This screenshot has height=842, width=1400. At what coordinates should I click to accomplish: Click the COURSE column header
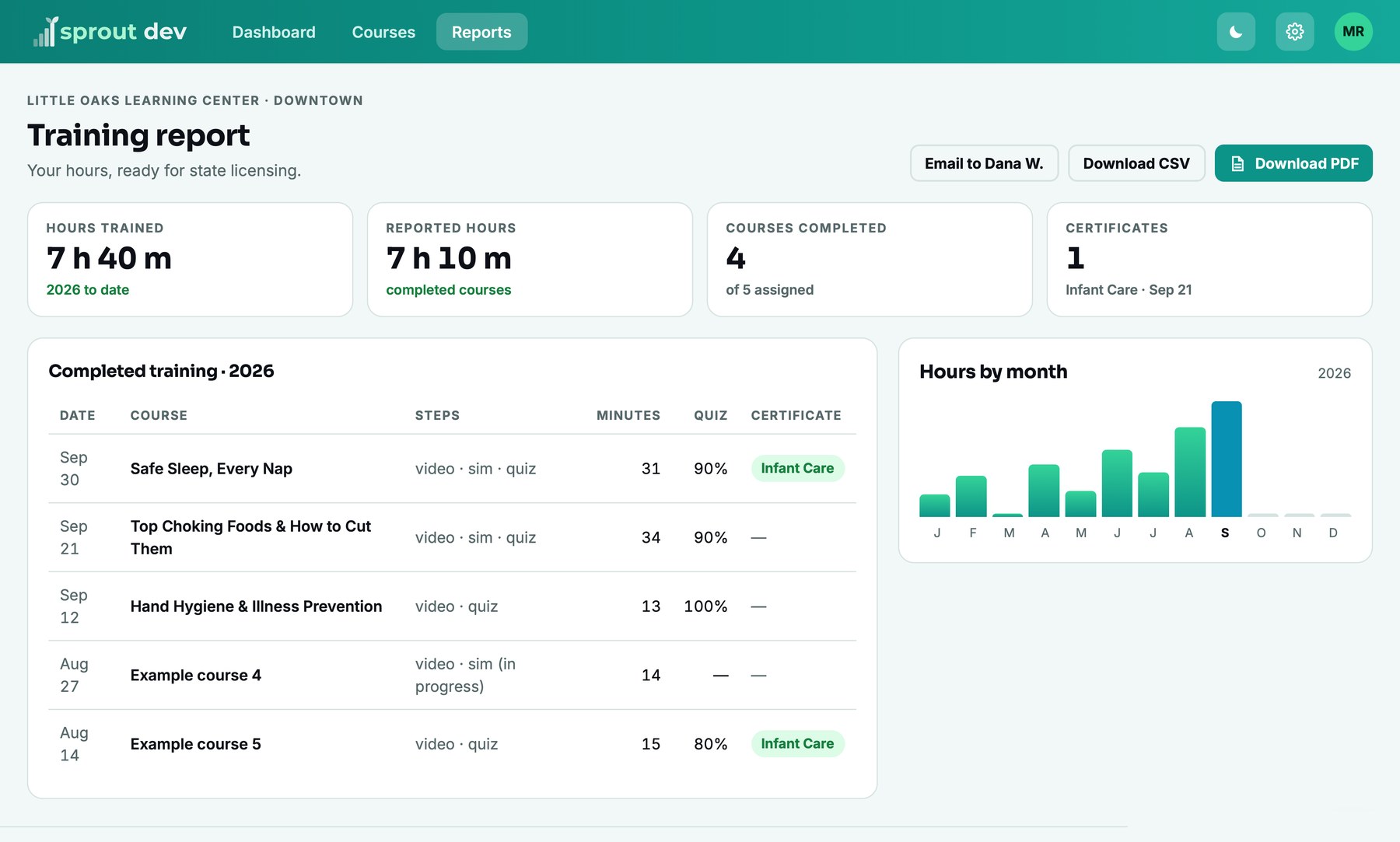(159, 415)
